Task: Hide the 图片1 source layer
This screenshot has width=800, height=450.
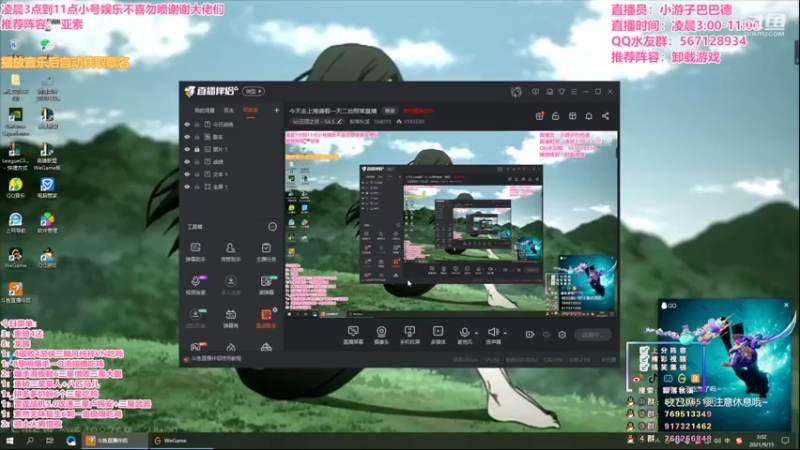Action: point(187,149)
